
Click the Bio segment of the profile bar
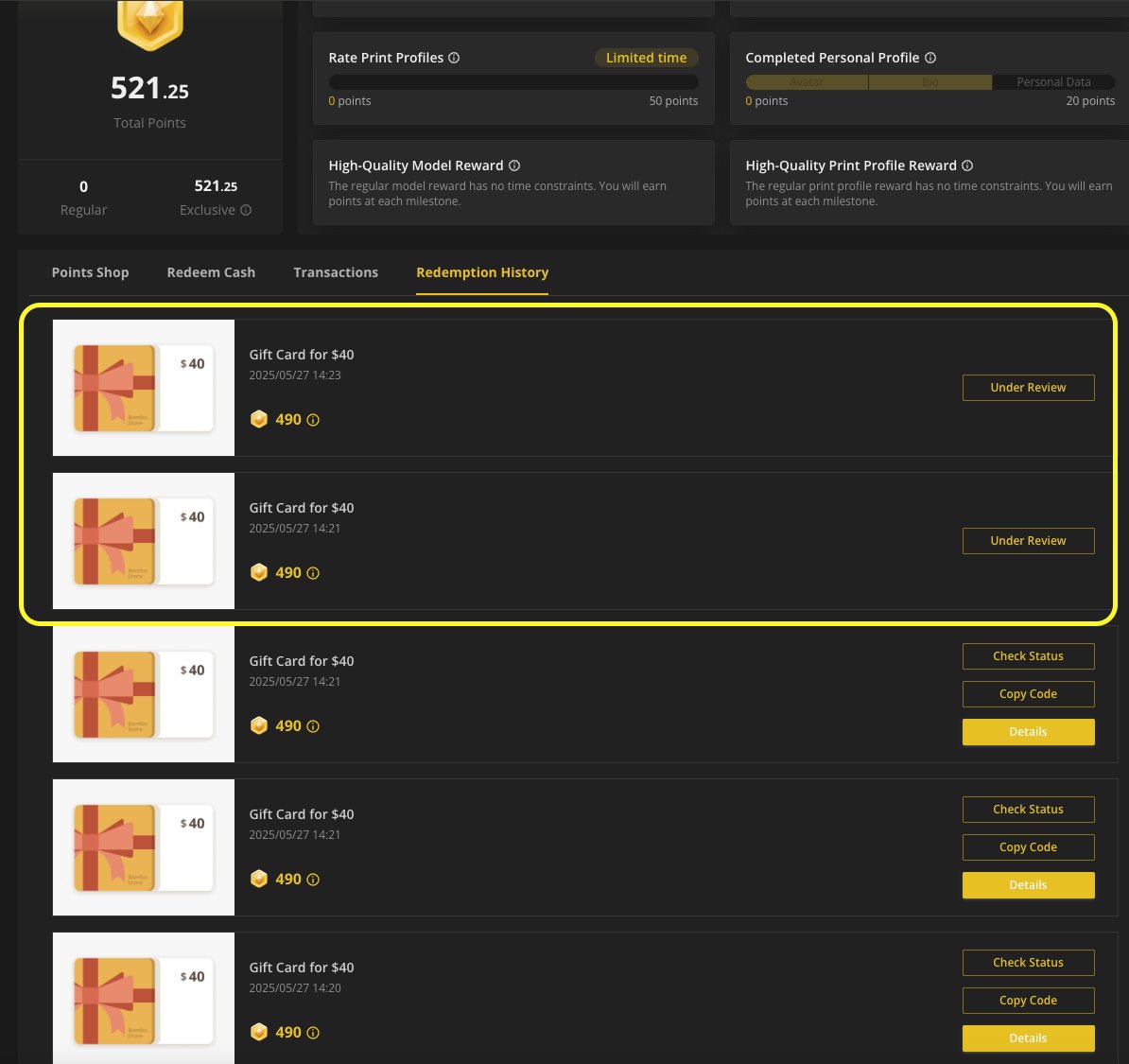[930, 82]
